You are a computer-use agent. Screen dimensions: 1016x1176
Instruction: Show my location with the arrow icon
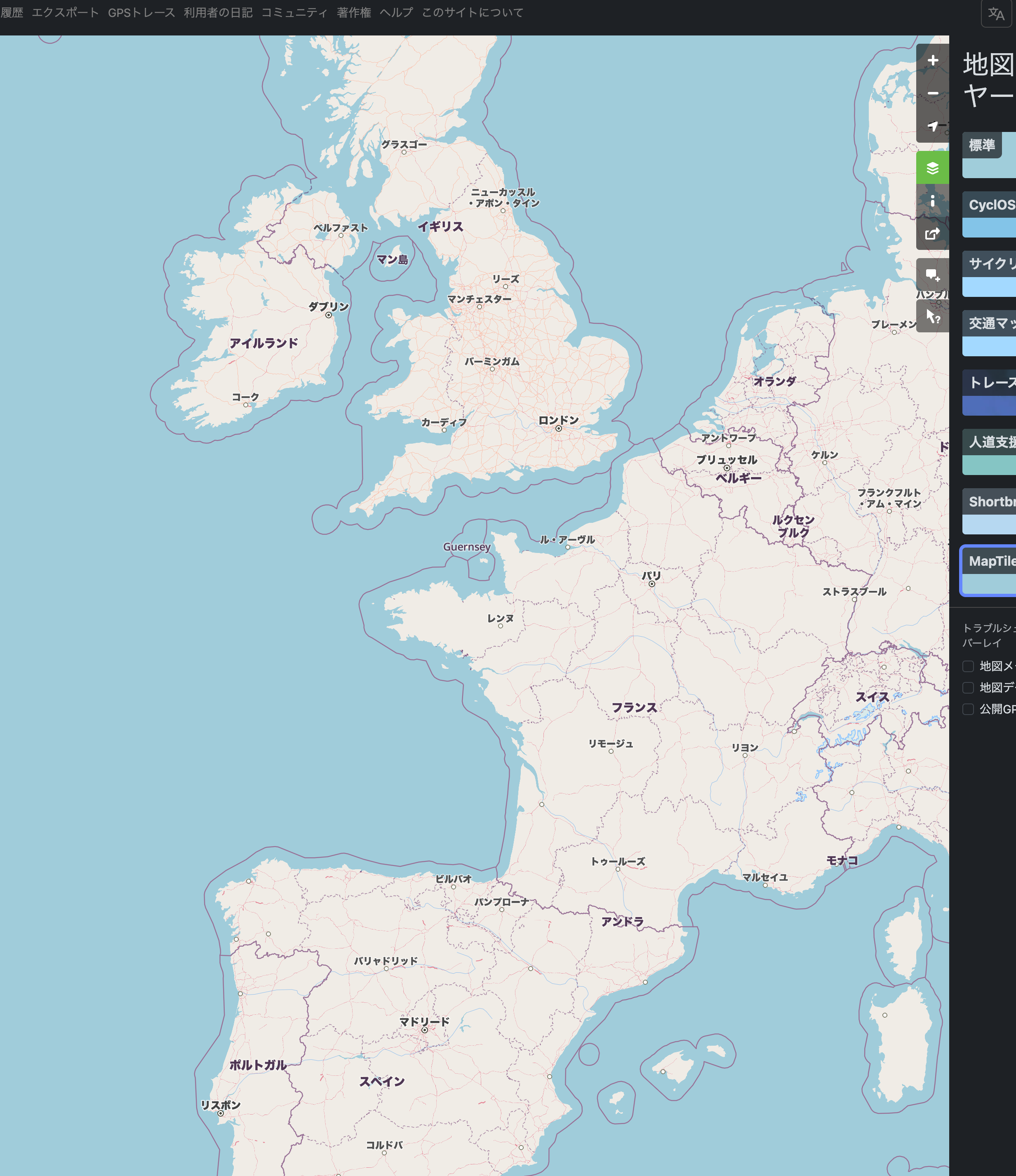point(933,126)
